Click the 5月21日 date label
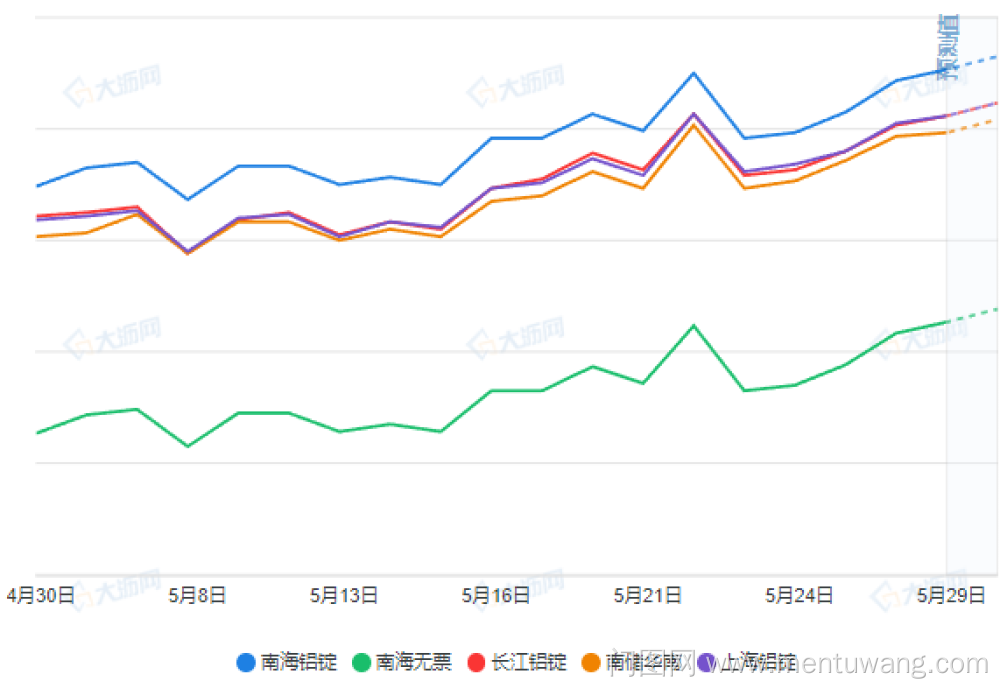Image resolution: width=1000 pixels, height=688 pixels. (647, 596)
